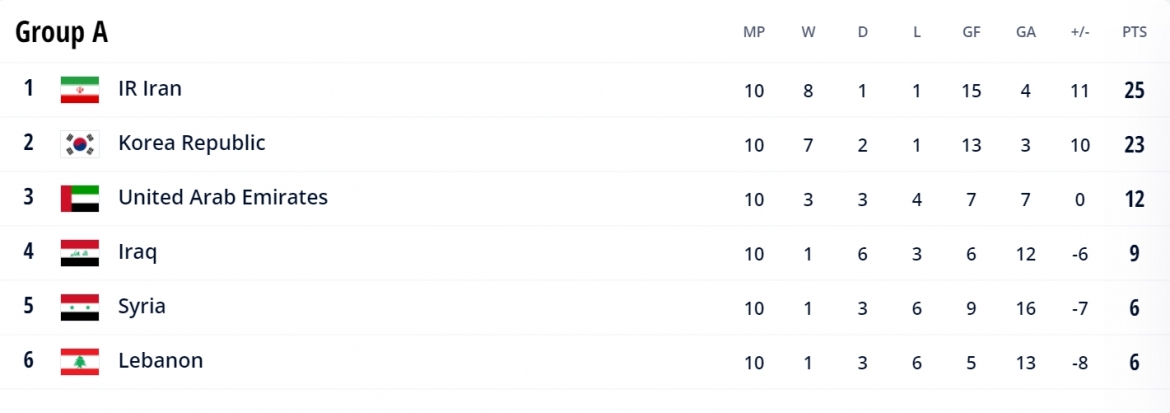The image size is (1170, 413).
Task: Open the United Arab Emirates team link
Action: click(223, 197)
